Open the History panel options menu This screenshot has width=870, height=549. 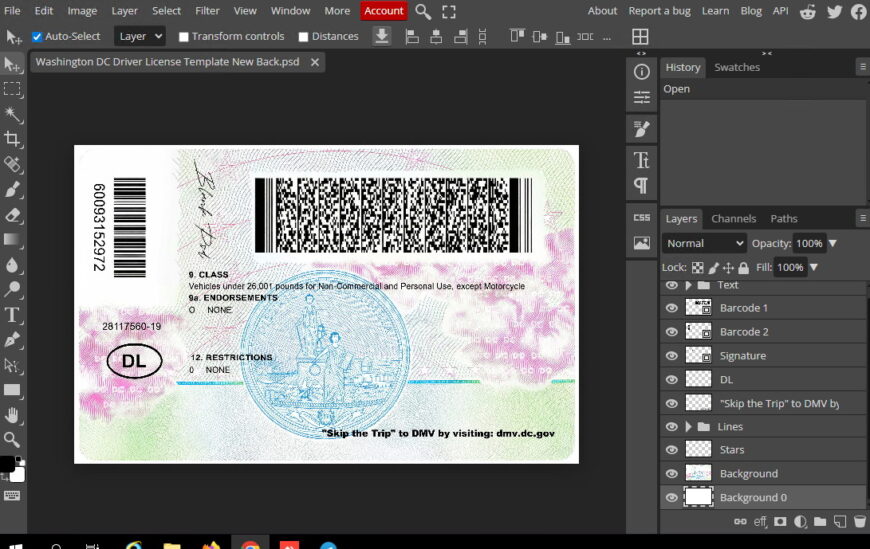862,67
